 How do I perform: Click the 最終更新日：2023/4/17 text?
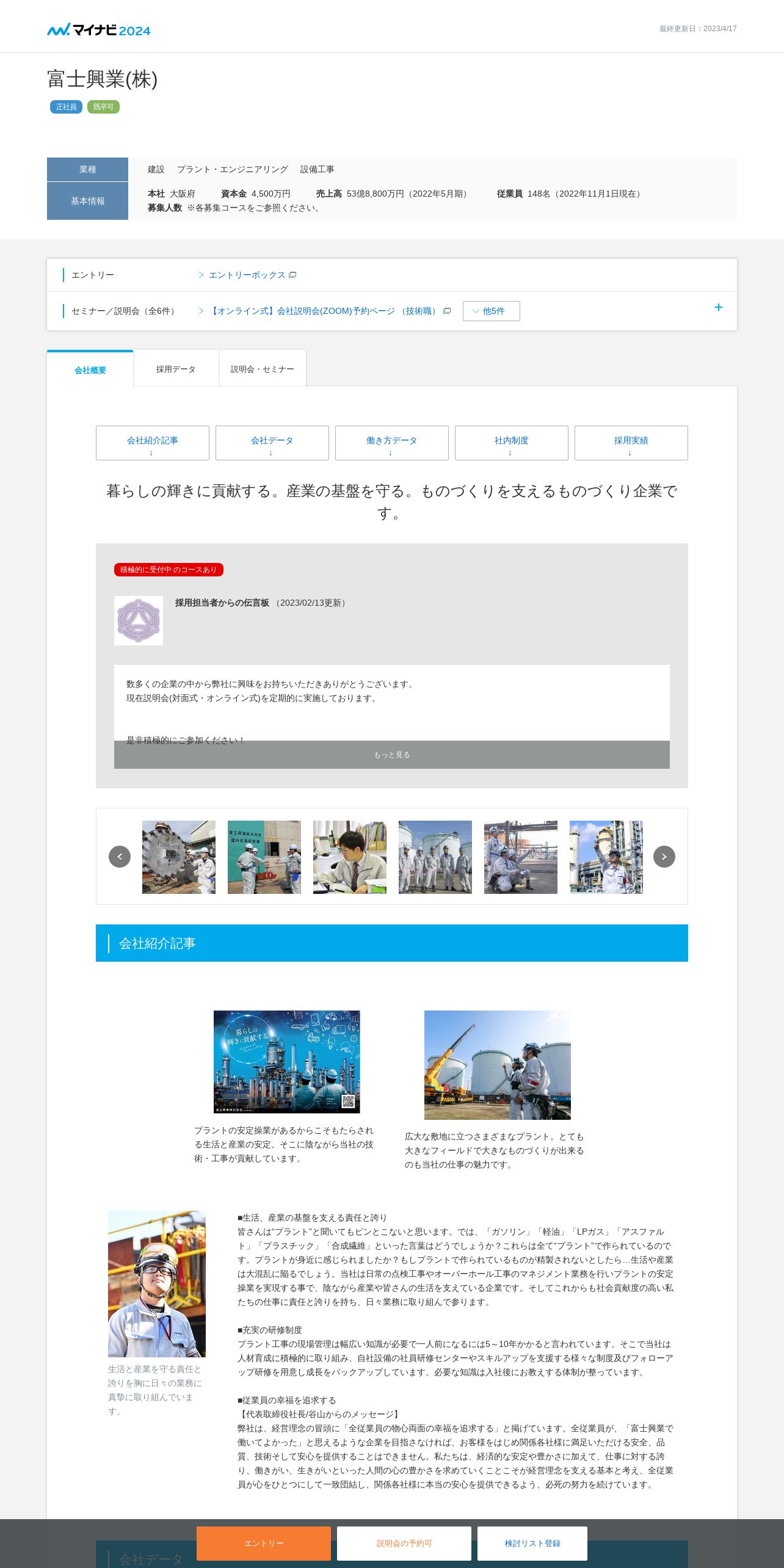coord(698,29)
